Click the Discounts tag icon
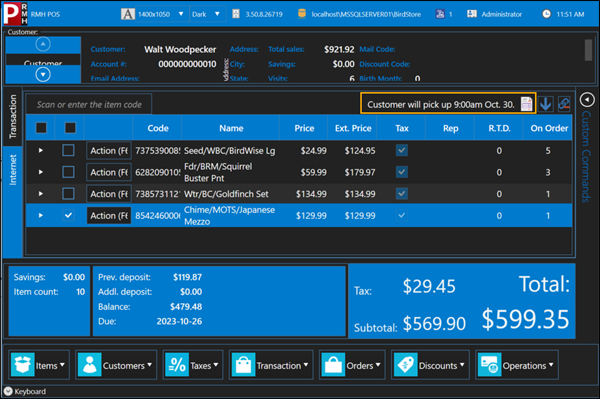The image size is (600, 399). point(405,365)
